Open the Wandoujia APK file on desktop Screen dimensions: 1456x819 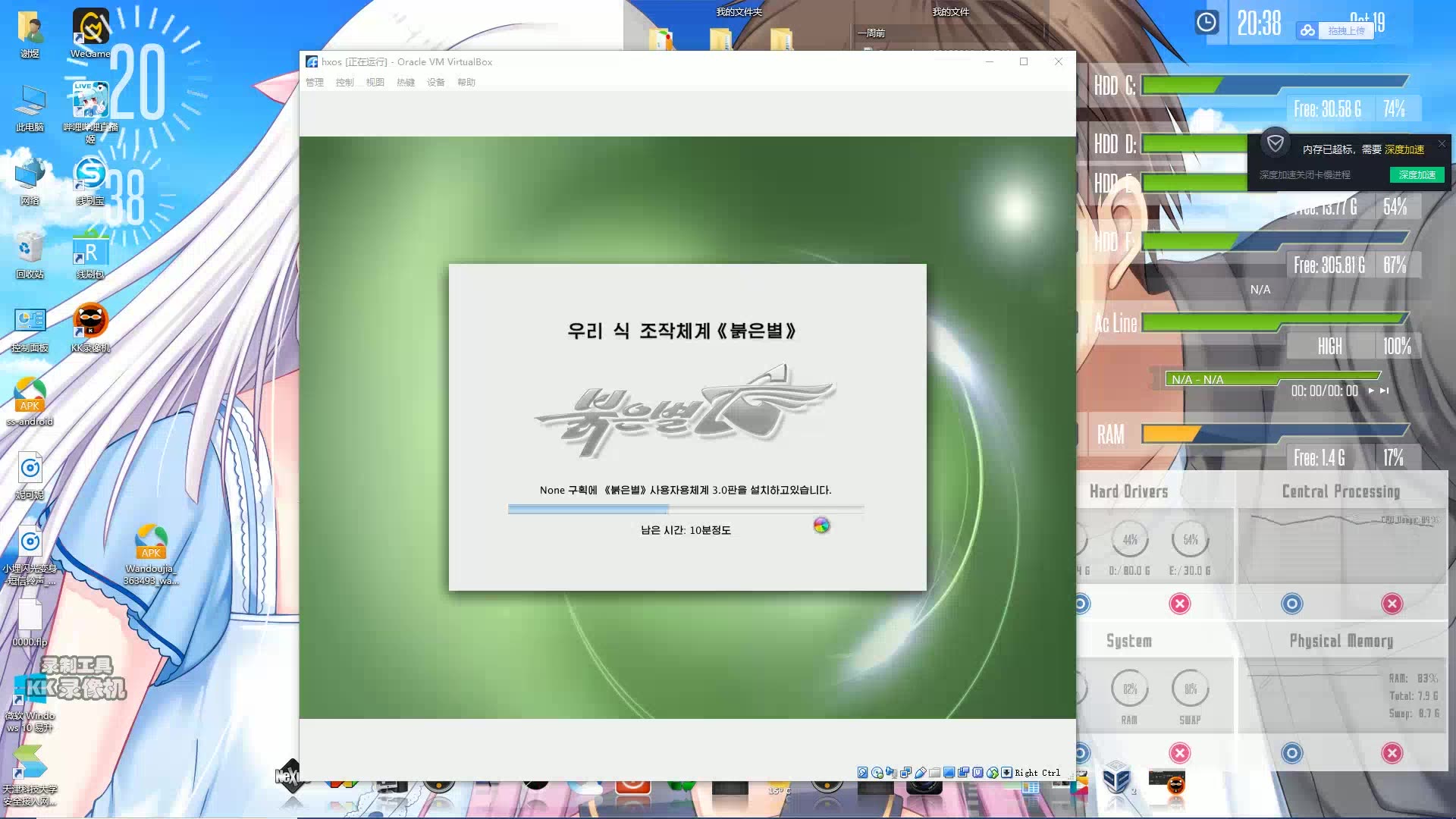pyautogui.click(x=150, y=554)
